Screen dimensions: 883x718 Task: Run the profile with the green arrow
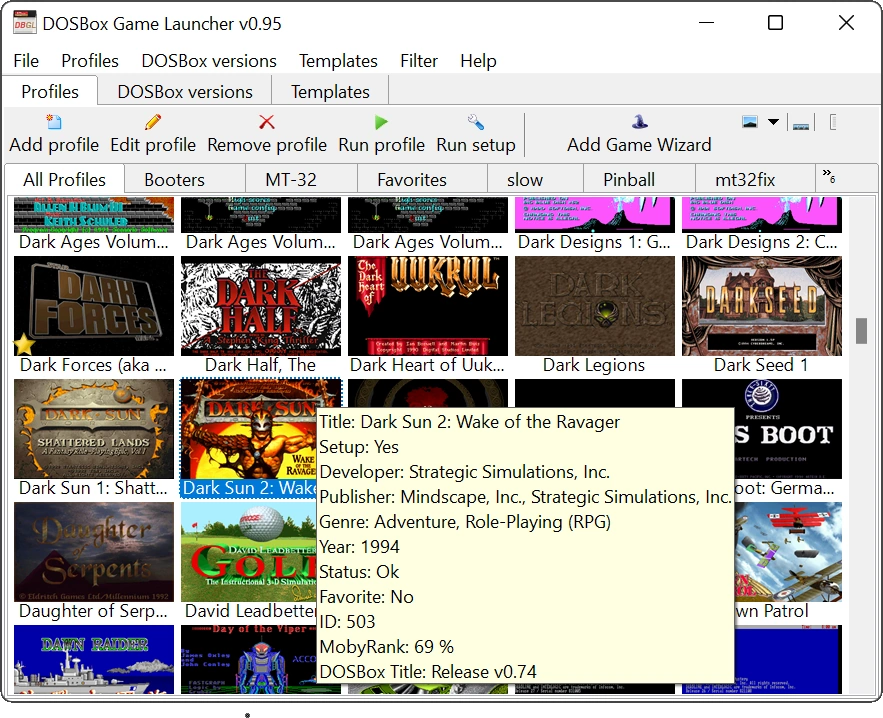click(381, 123)
